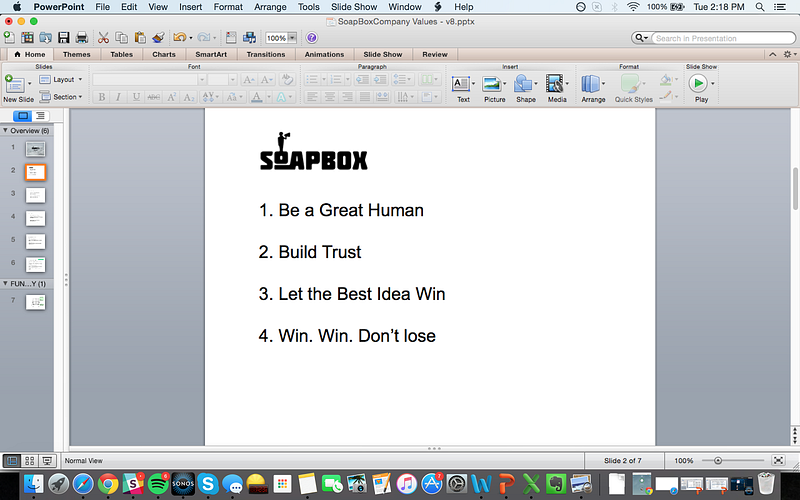Toggle Underline formatting
800x500 pixels.
point(136,97)
